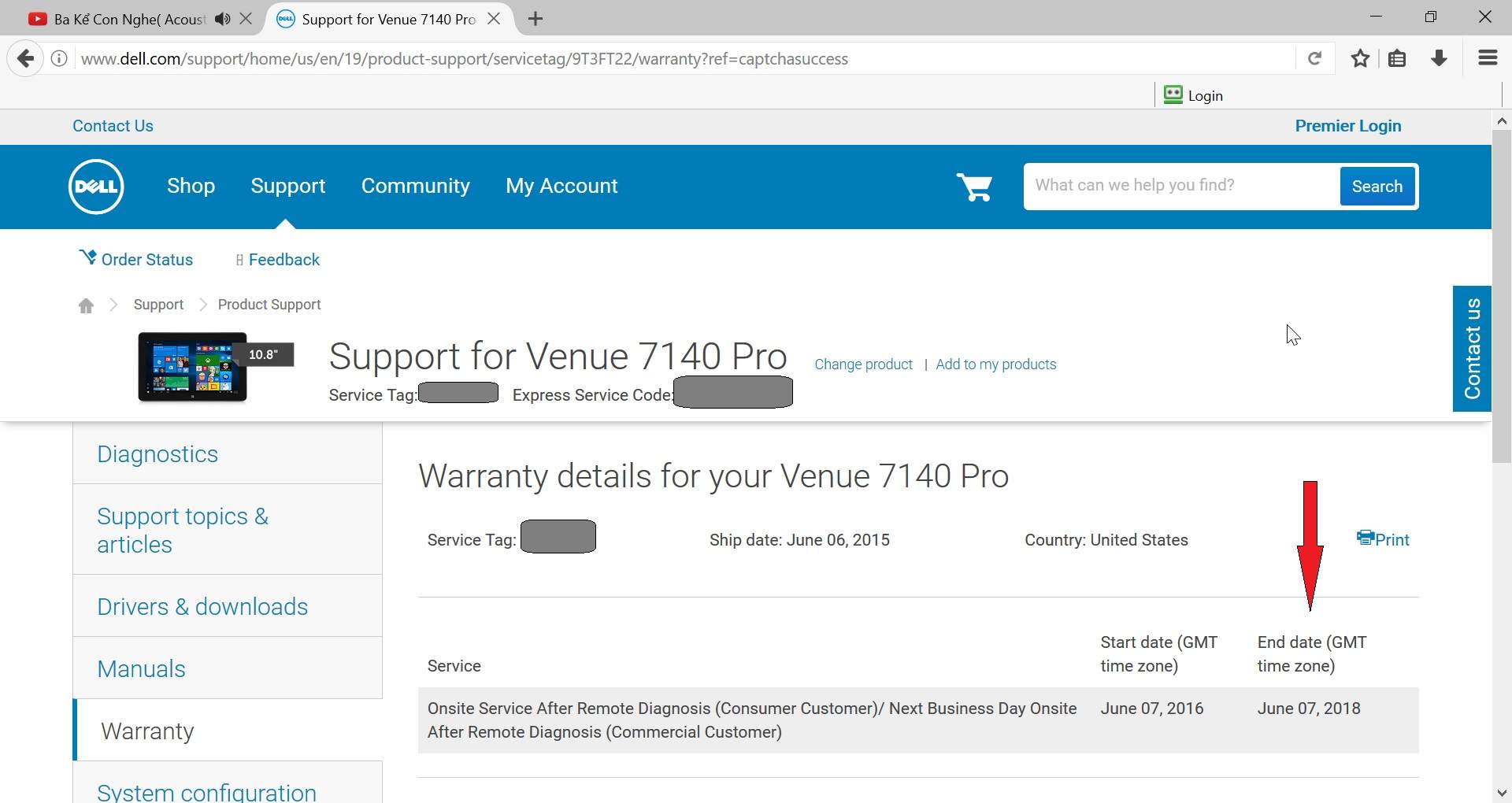The height and width of the screenshot is (803, 1512).
Task: Click the 'Express Service Code:' label
Action: click(593, 395)
